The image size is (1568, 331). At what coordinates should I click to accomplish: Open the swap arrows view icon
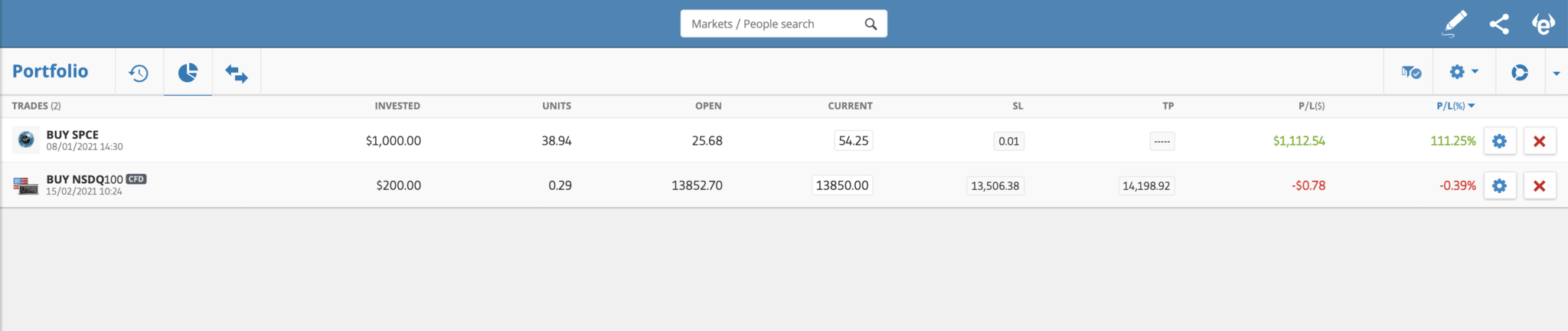click(x=237, y=74)
